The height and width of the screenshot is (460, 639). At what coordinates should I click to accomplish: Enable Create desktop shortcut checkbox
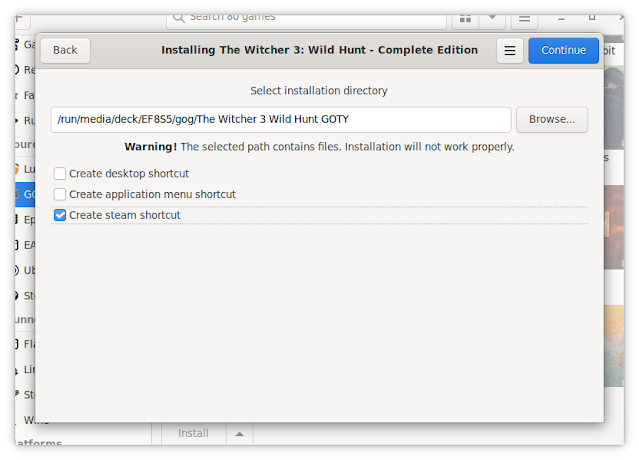[x=60, y=174]
